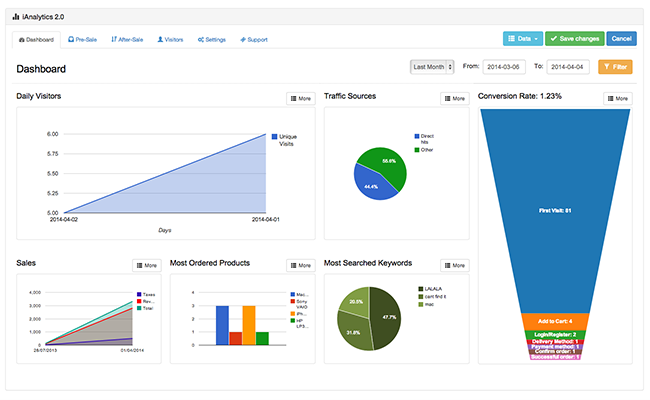Click the Cancel button
Image resolution: width=650 pixels, height=400 pixels.
click(x=621, y=39)
